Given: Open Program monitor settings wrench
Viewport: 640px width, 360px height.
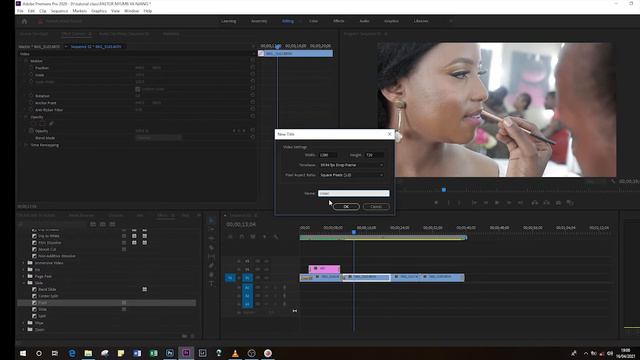Looking at the screenshot, I should tap(613, 181).
